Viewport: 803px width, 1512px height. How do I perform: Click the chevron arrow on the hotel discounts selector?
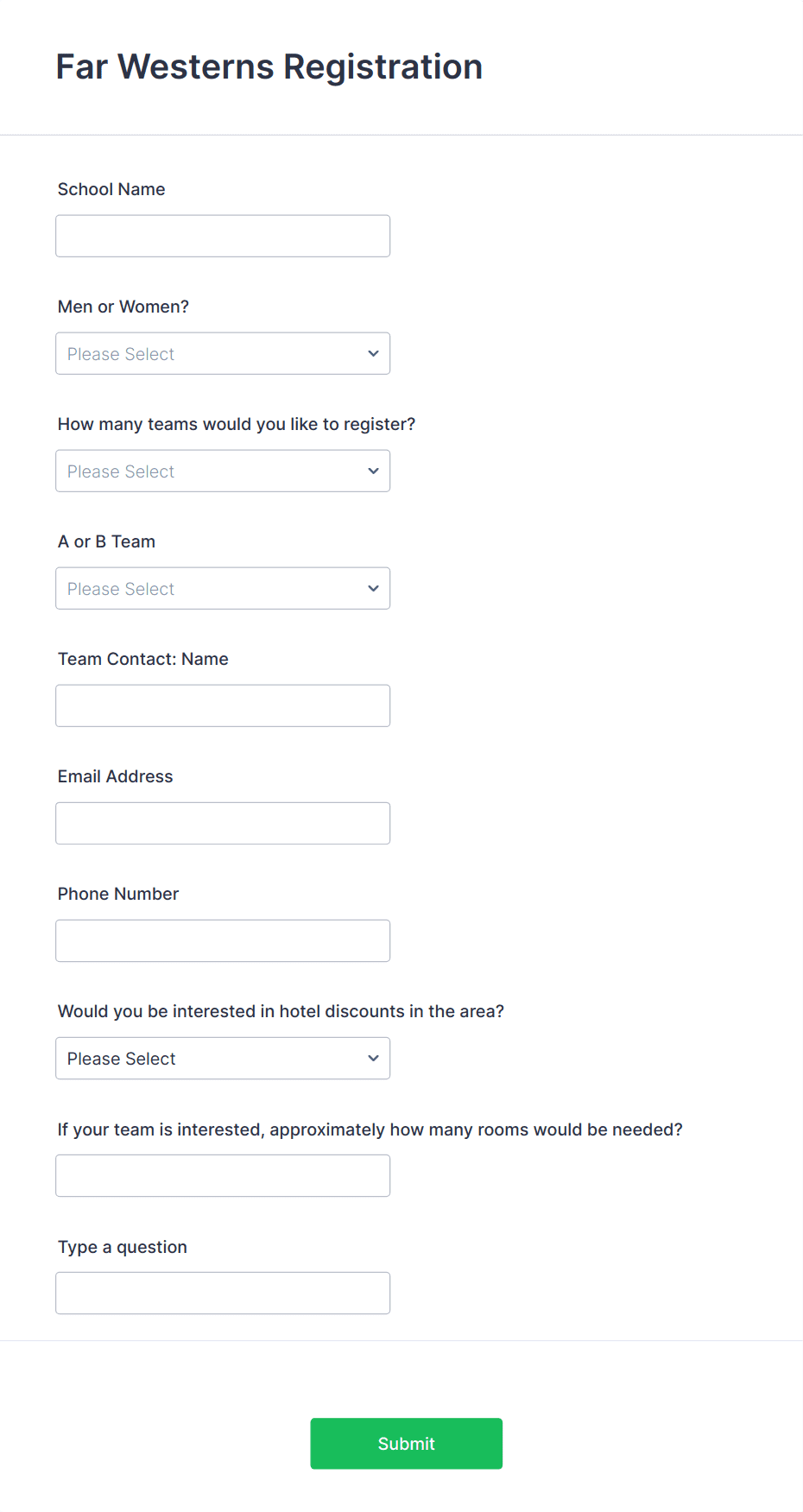click(x=373, y=1058)
